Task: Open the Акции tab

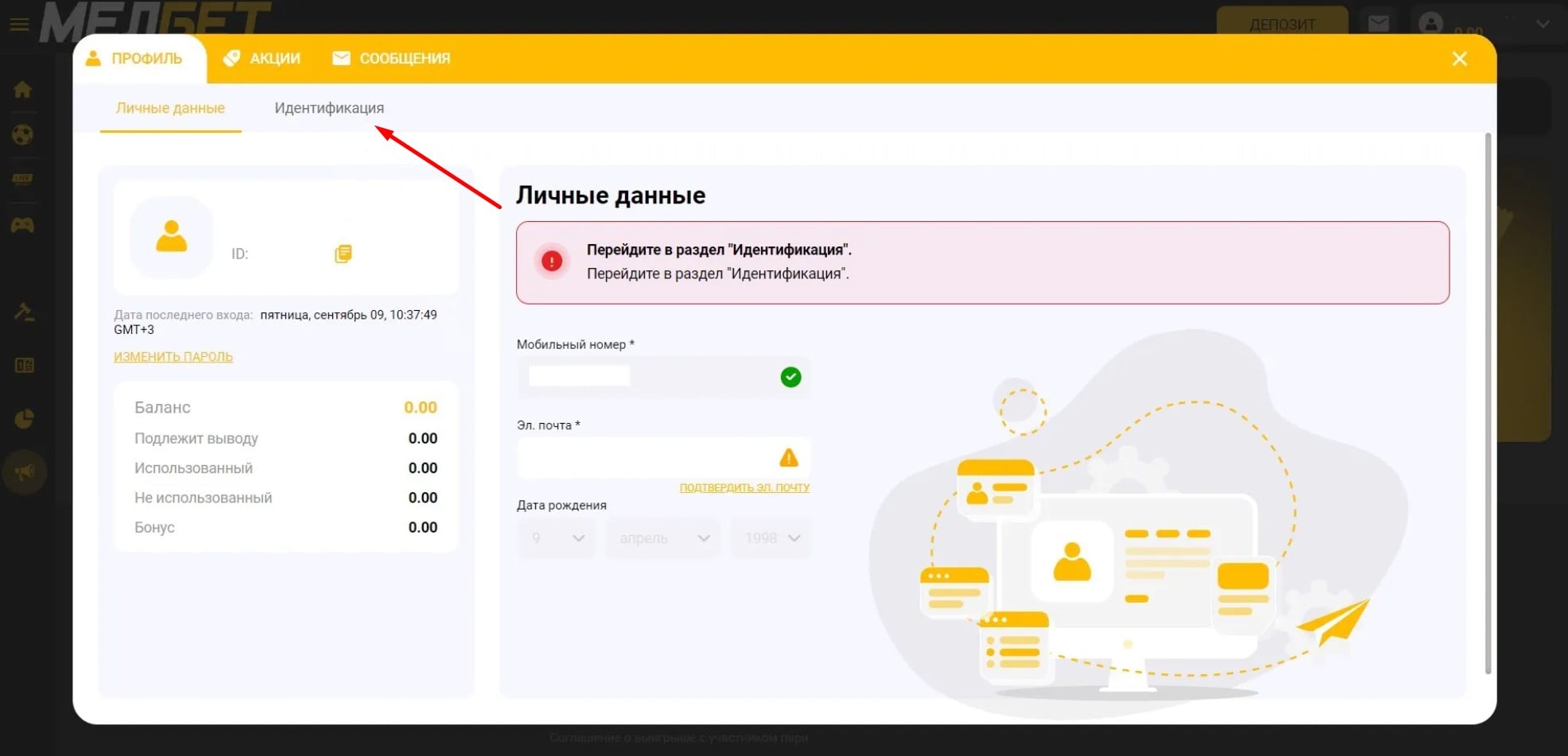Action: coord(262,59)
